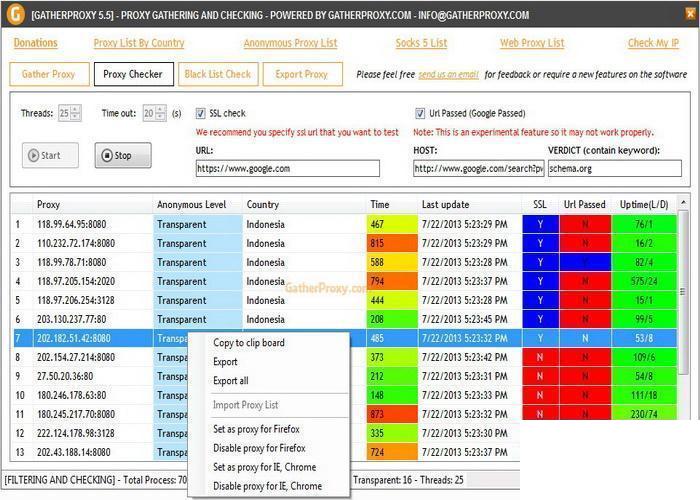Viewport: 700px width, 500px height.
Task: Switch to the Proxy Checker tab
Action: pos(133,74)
